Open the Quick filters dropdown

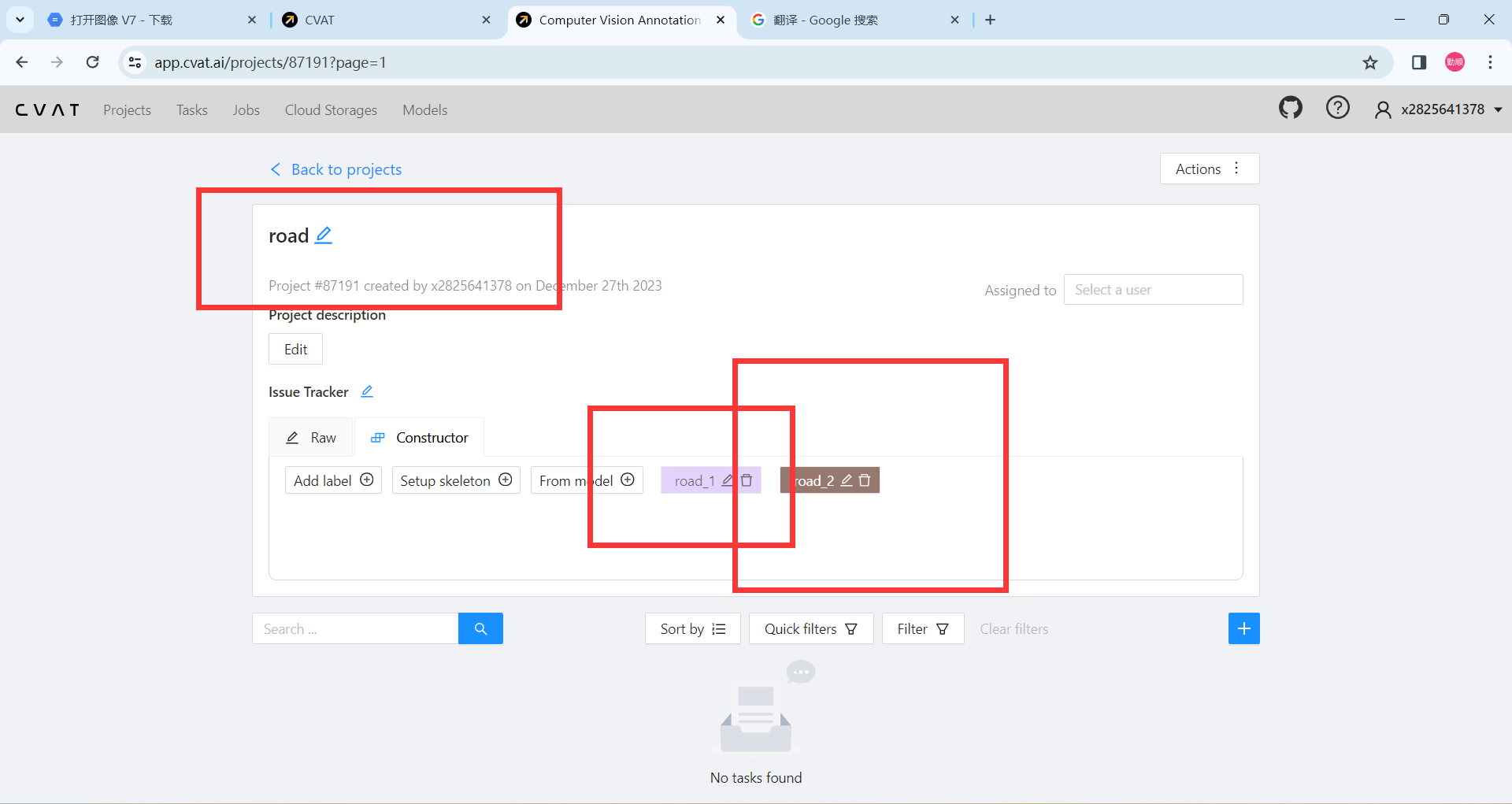pyautogui.click(x=810, y=628)
